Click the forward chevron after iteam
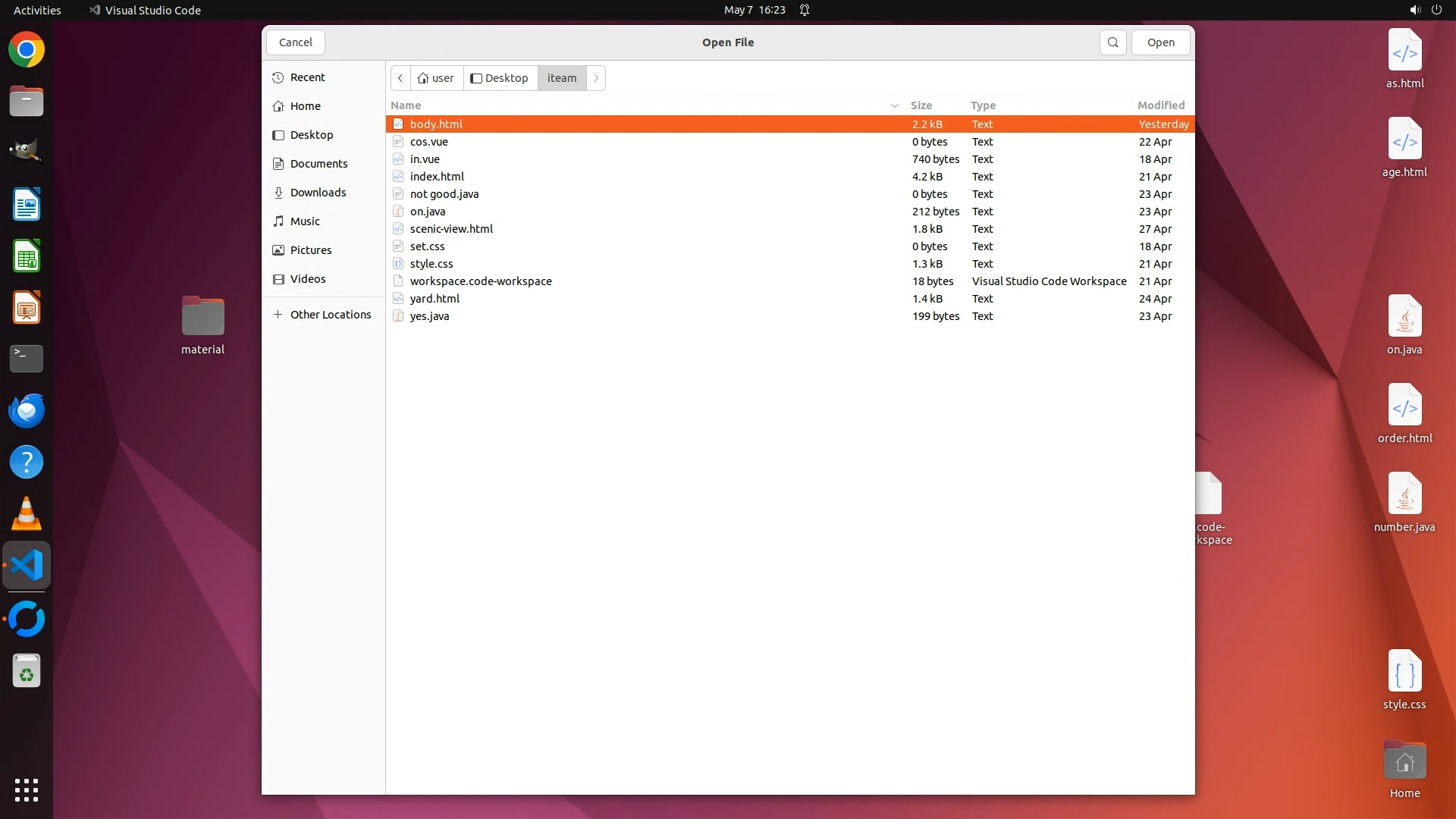The height and width of the screenshot is (819, 1456). tap(596, 78)
